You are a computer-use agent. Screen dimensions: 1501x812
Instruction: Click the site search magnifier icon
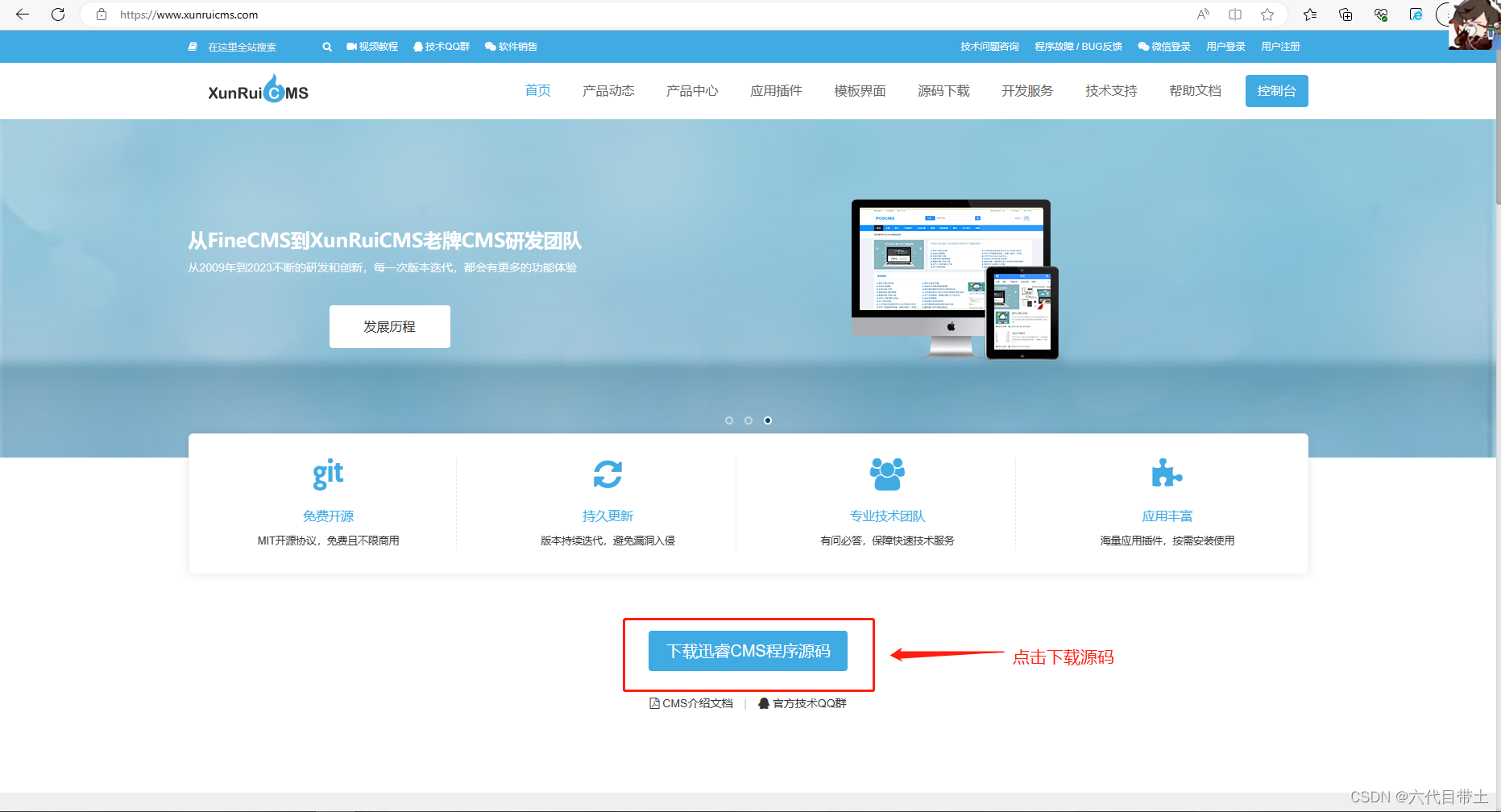[327, 47]
